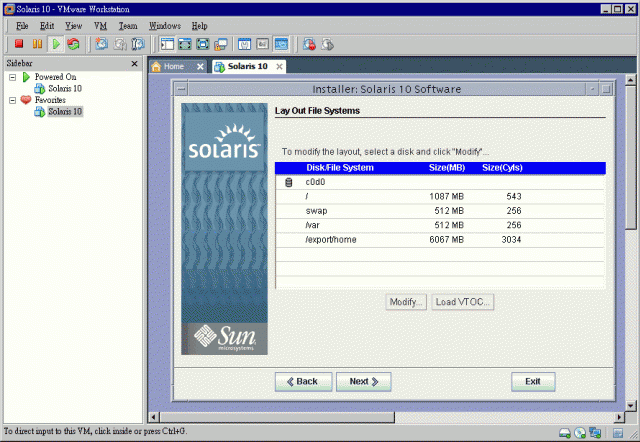
Task: Open the Windows menu
Action: coord(165,26)
